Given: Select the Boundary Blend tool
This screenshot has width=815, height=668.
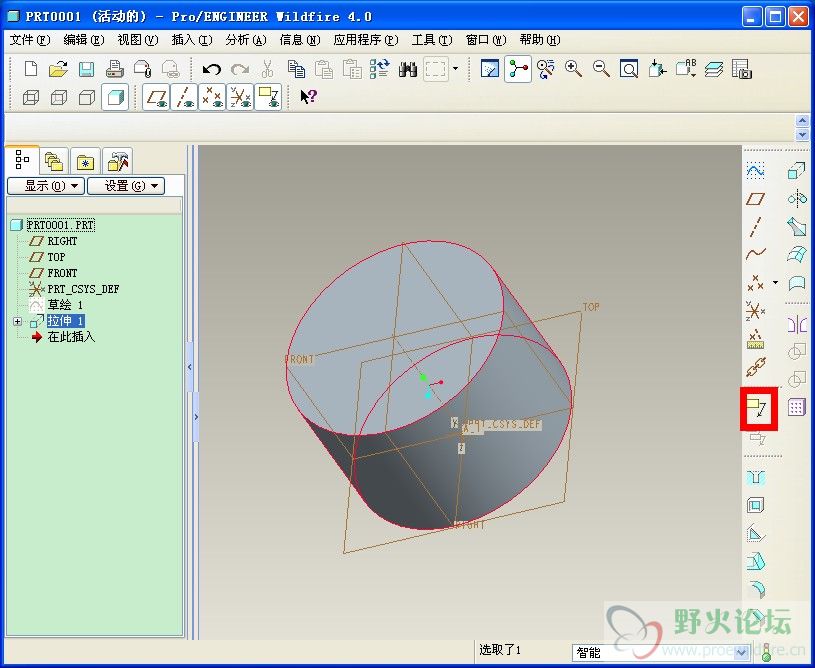Looking at the screenshot, I should pyautogui.click(x=796, y=254).
